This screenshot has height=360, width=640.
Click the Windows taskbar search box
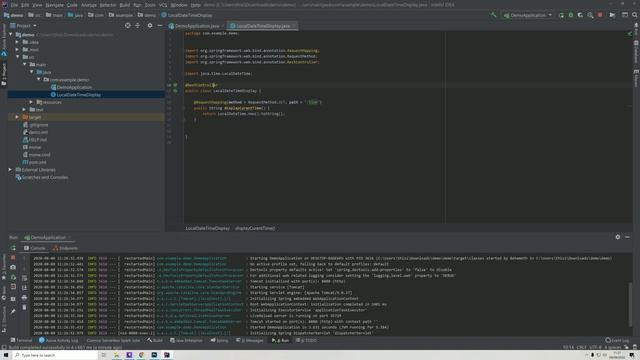click(x=56, y=356)
